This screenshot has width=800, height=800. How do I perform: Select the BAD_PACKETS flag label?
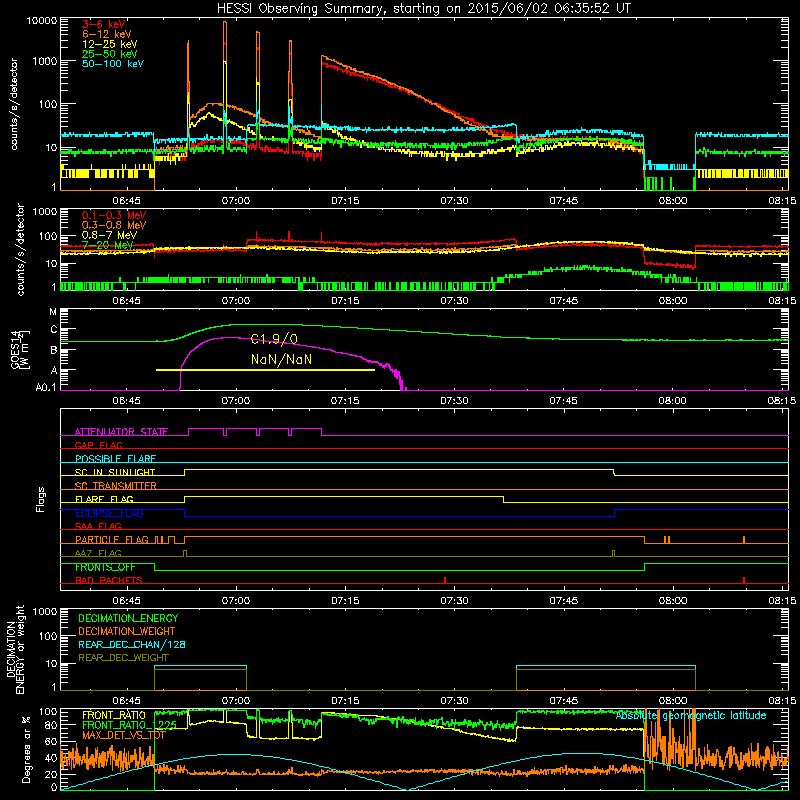coord(109,580)
